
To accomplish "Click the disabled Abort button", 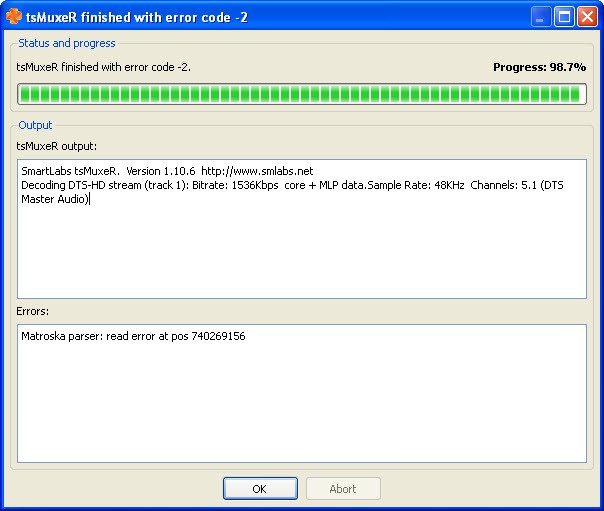I will [343, 488].
